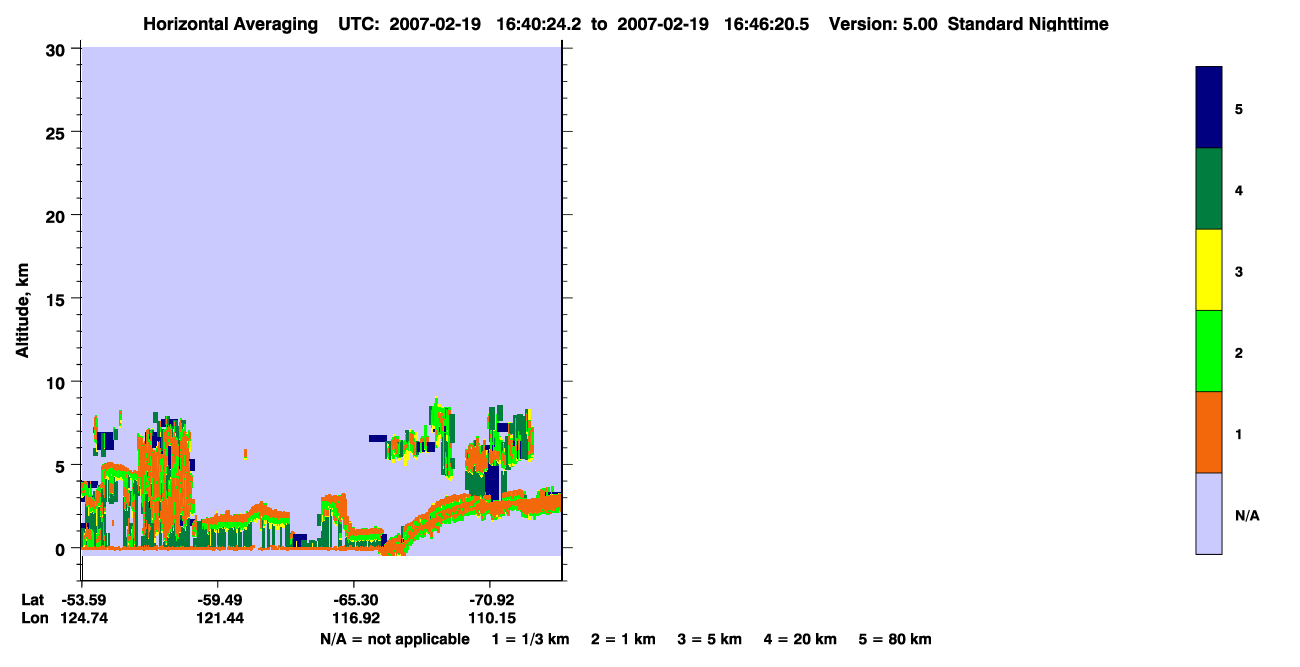Click 'Standard Nighttime' in the title
Viewport: 1300px width, 667px height.
1028,24
